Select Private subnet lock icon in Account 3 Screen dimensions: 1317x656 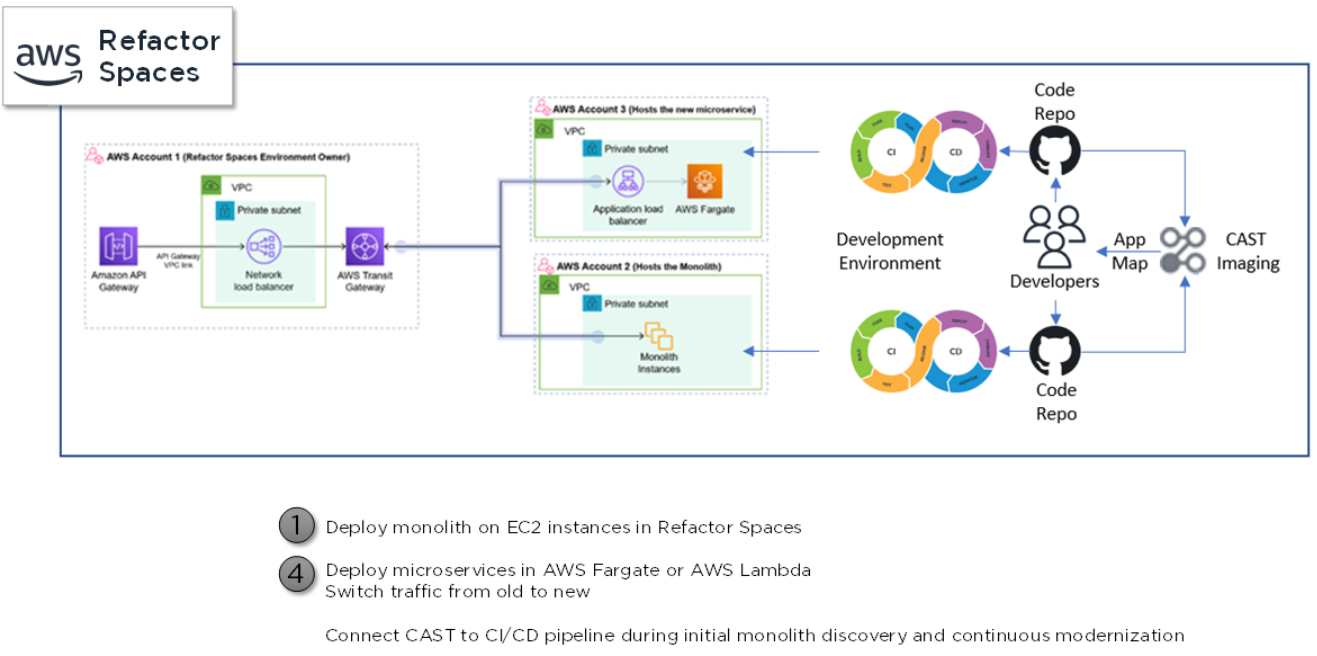point(592,148)
